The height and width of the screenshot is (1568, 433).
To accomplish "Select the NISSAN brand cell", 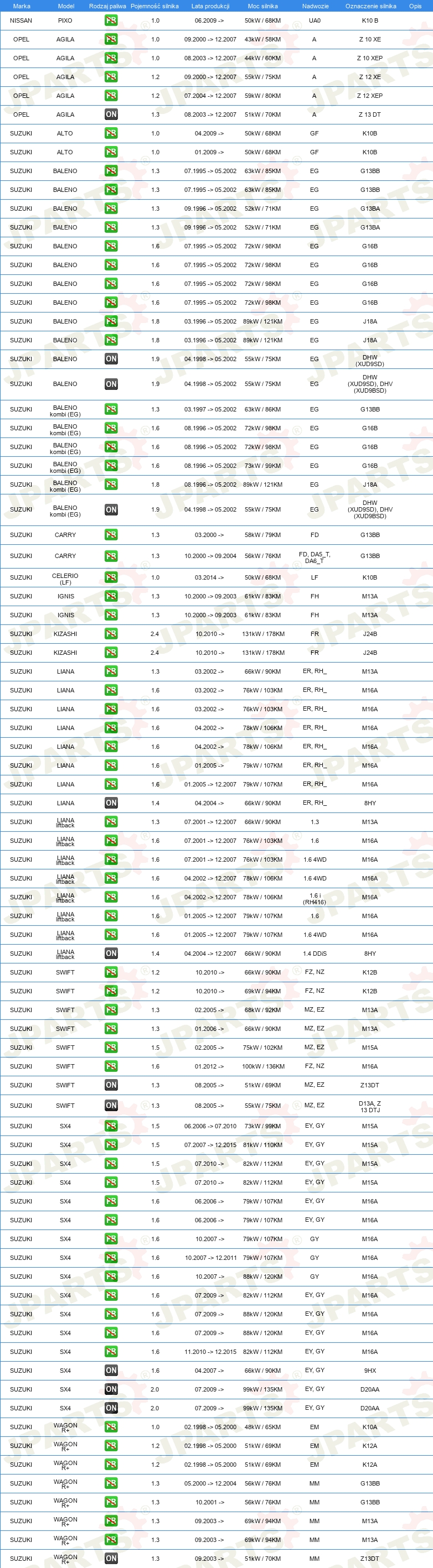I will point(21,20).
